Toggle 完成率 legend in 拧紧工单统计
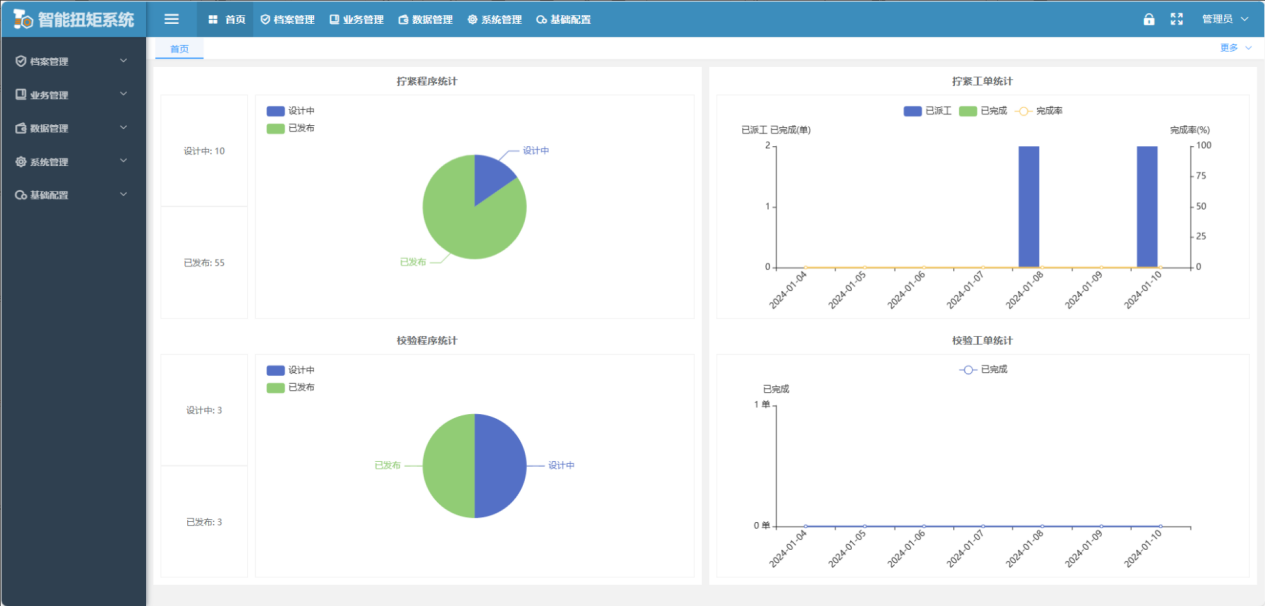This screenshot has width=1265, height=606. click(1038, 111)
